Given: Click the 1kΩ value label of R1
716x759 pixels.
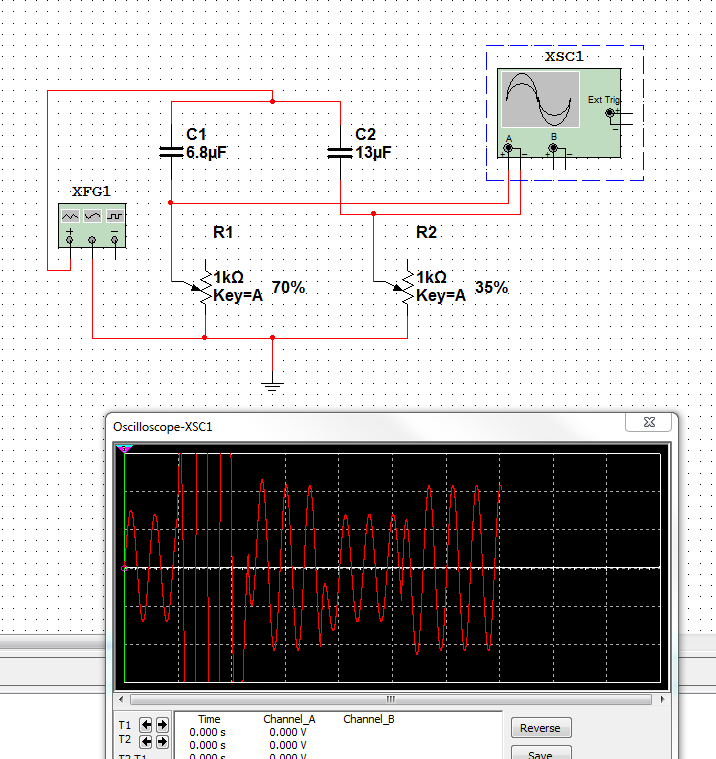Looking at the screenshot, I should 229,277.
